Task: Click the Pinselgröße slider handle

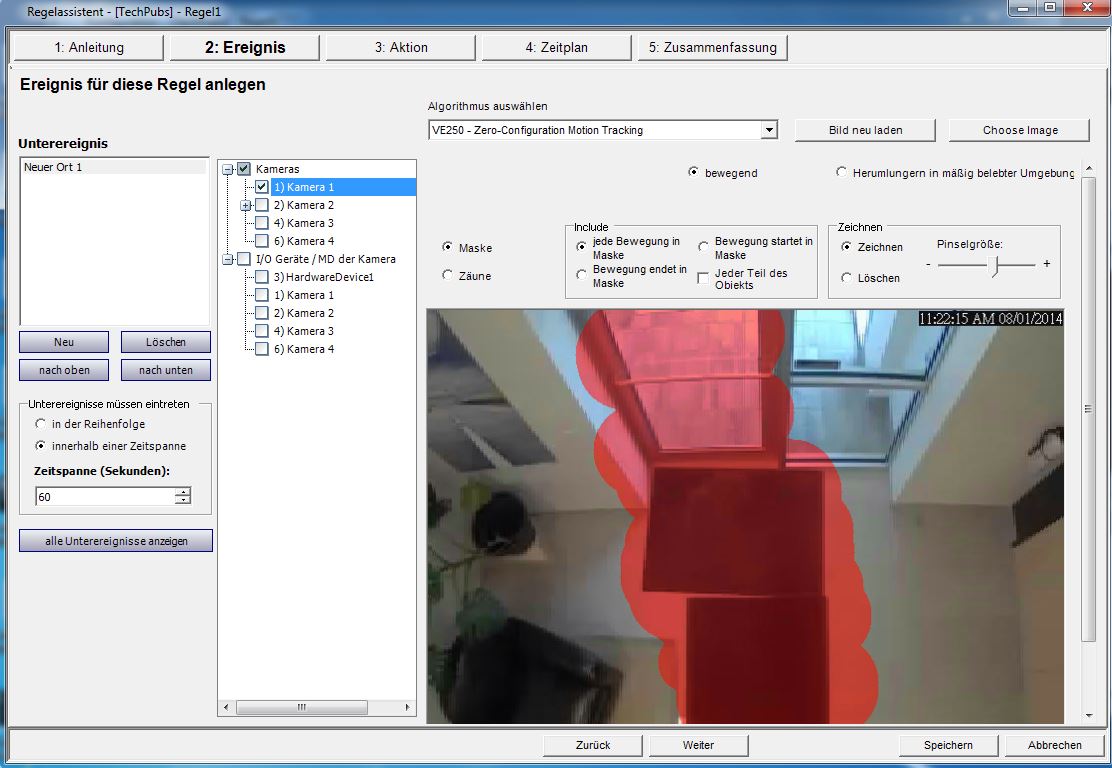Action: click(x=996, y=265)
